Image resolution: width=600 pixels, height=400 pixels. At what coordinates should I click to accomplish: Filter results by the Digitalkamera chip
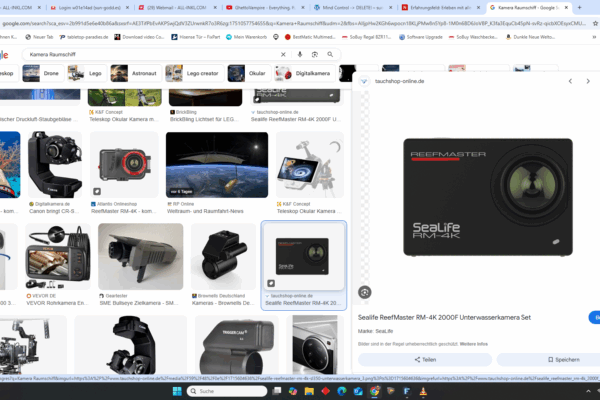[303, 73]
